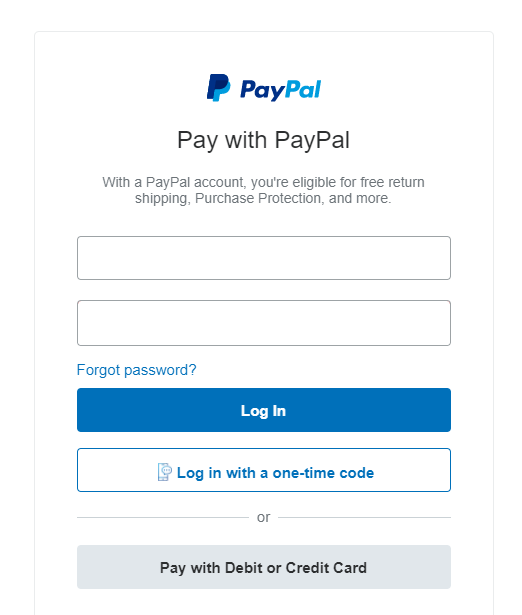Screen dimensions: 522x615
Task: Click the divider line left of 'or'
Action: (x=163, y=518)
